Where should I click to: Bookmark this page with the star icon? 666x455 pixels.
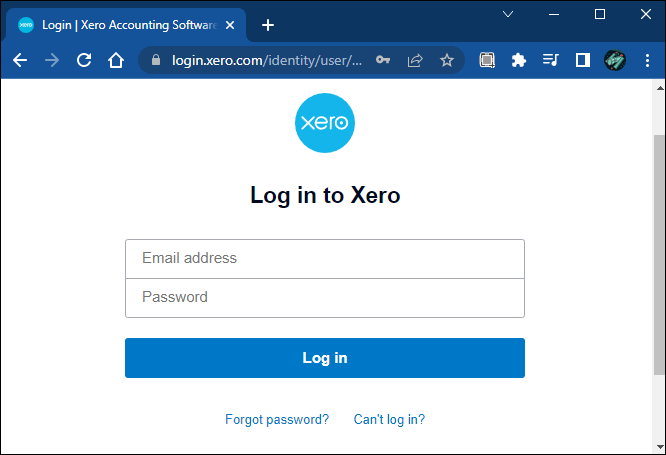point(446,60)
